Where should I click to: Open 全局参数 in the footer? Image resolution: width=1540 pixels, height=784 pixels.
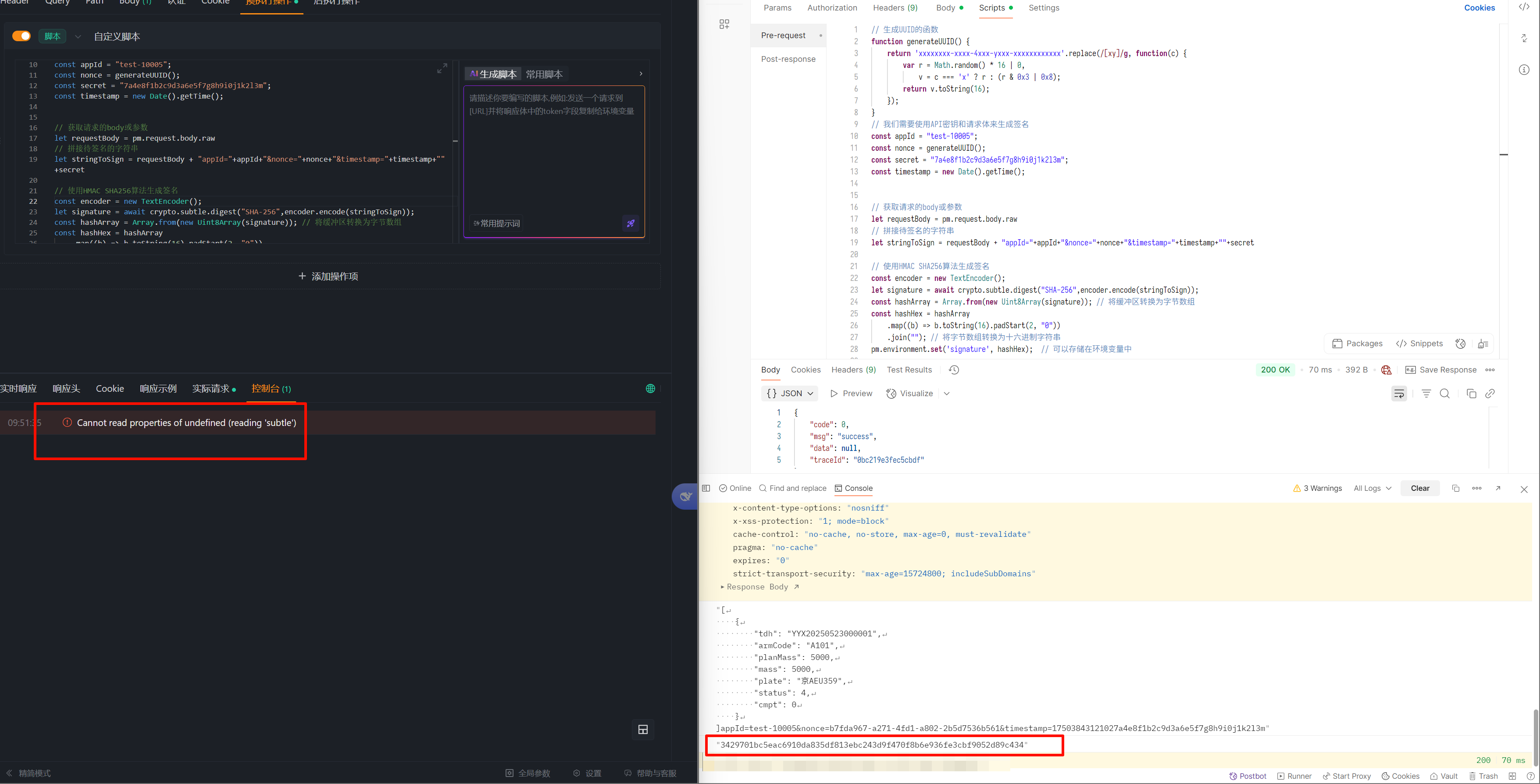tap(528, 773)
